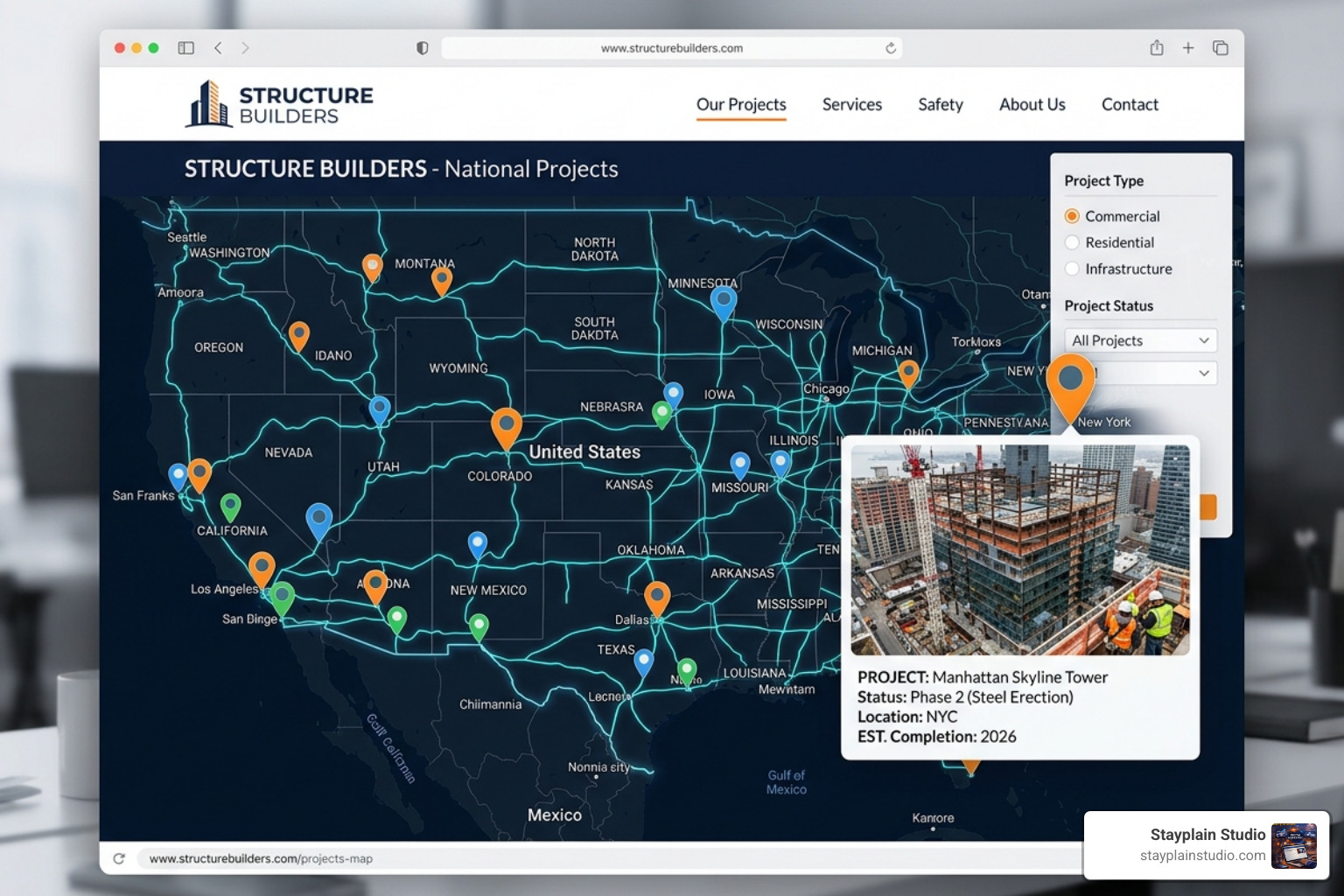Click the United States map label
Viewport: 1344px width, 896px height.
(x=584, y=452)
